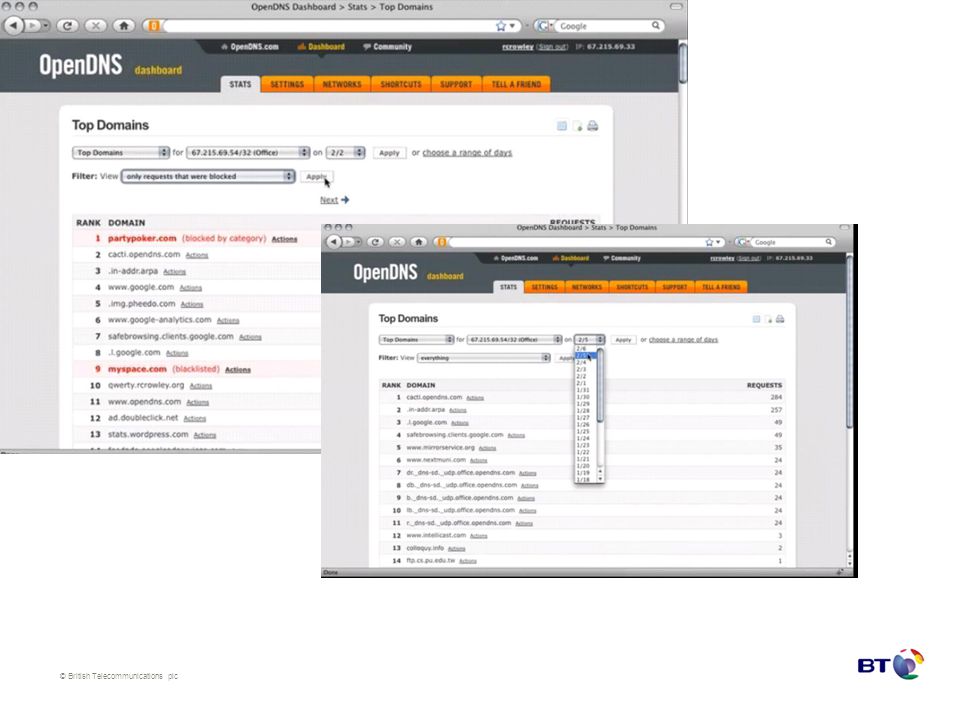Click the back arrow in the front window

(x=333, y=242)
